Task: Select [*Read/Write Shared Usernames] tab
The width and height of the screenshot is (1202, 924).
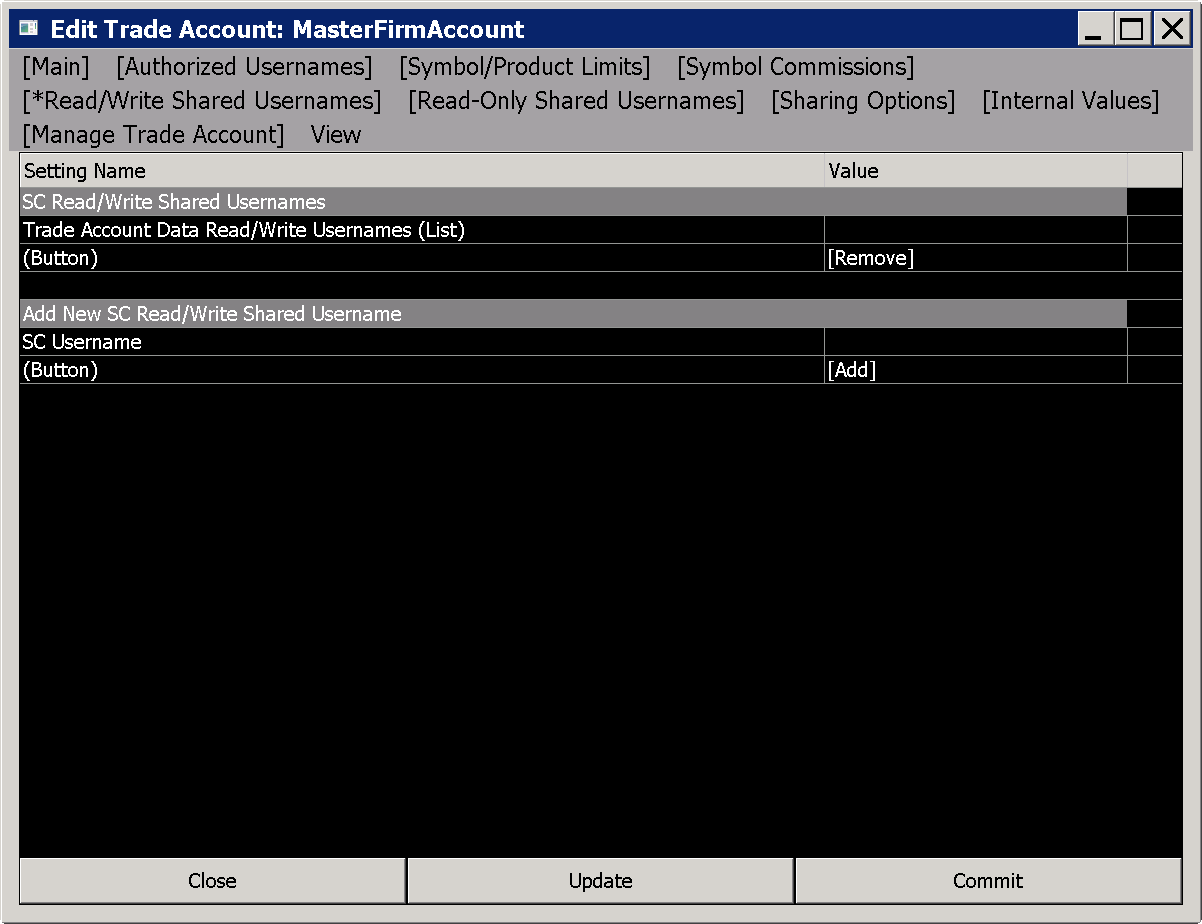Action: pyautogui.click(x=202, y=101)
